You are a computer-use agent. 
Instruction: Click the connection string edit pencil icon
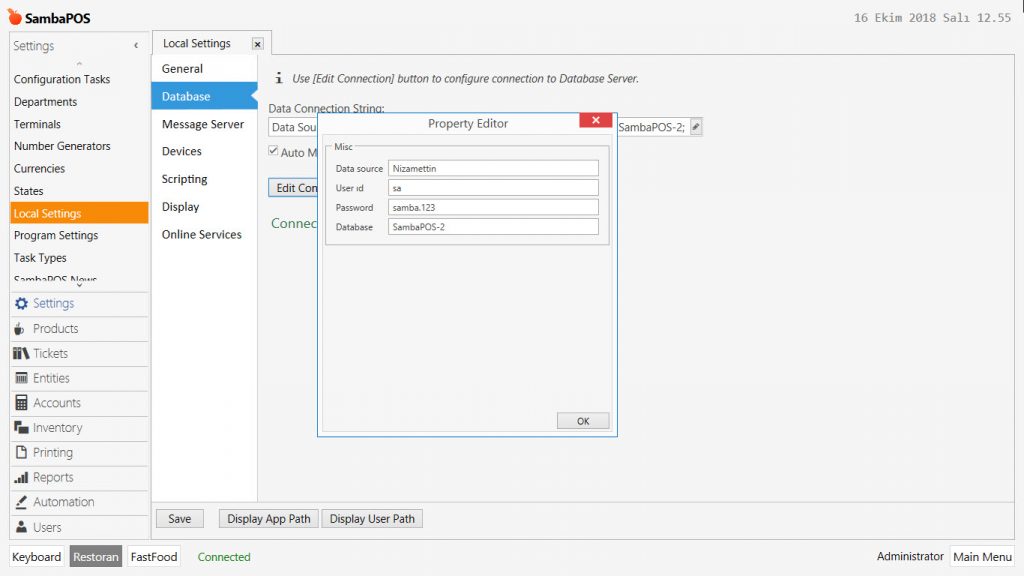696,127
